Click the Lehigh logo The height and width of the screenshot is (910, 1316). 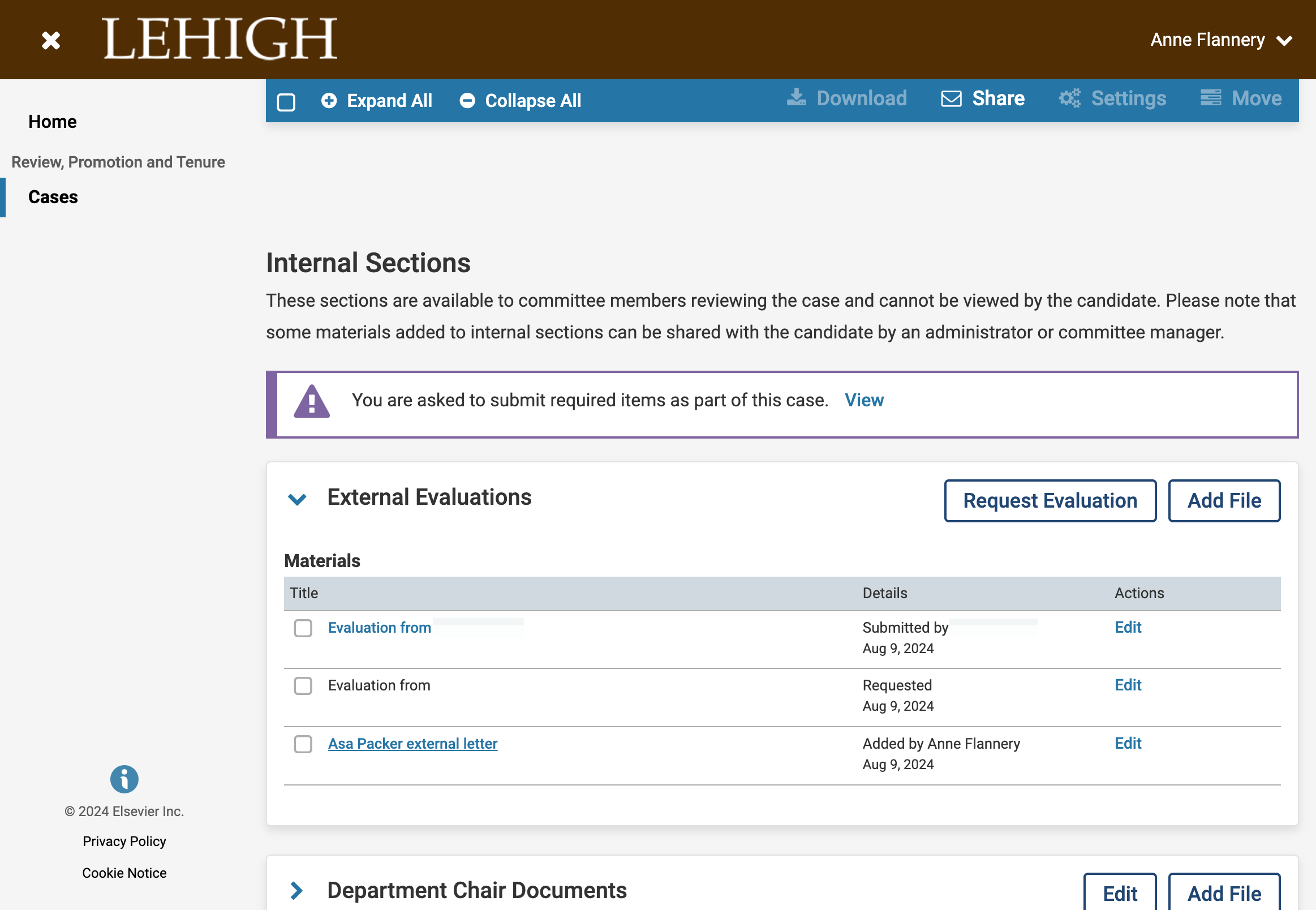[220, 39]
